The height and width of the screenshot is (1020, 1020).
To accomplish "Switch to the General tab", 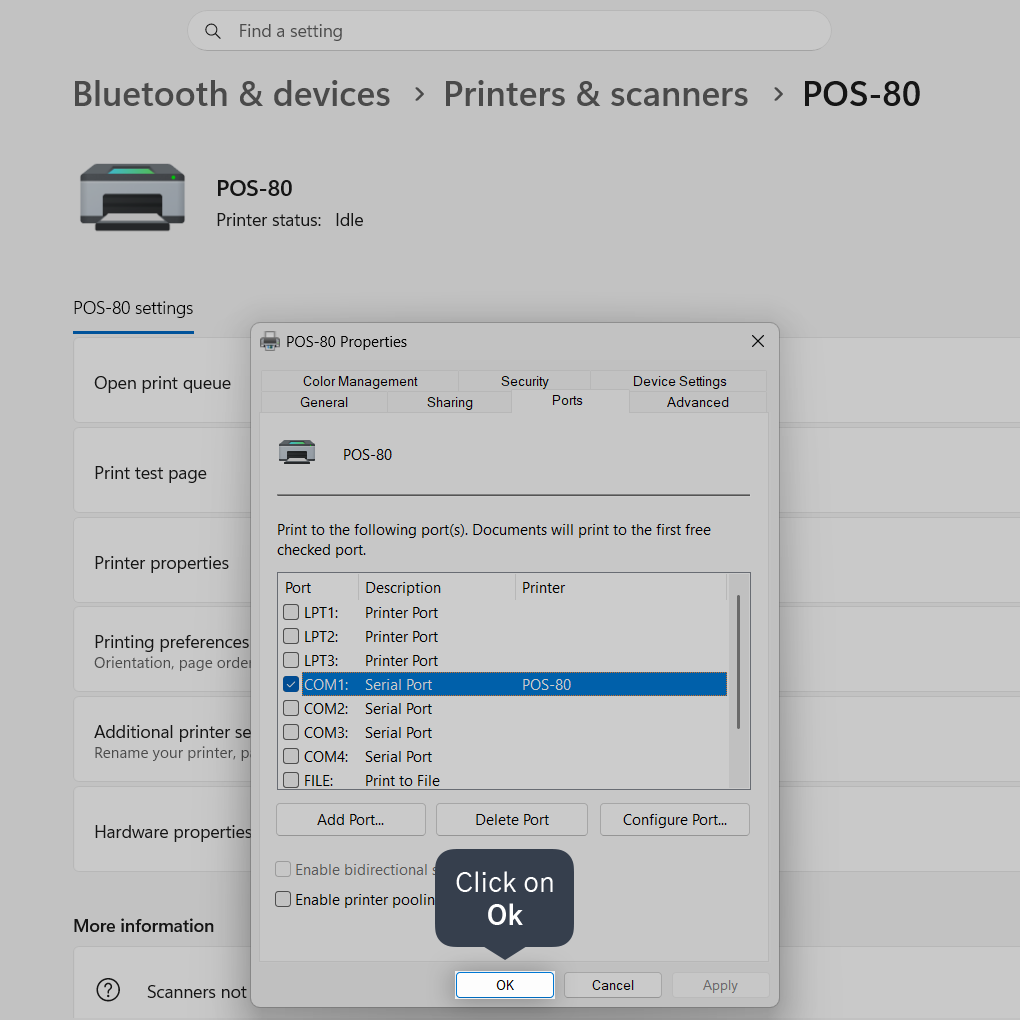I will [324, 402].
